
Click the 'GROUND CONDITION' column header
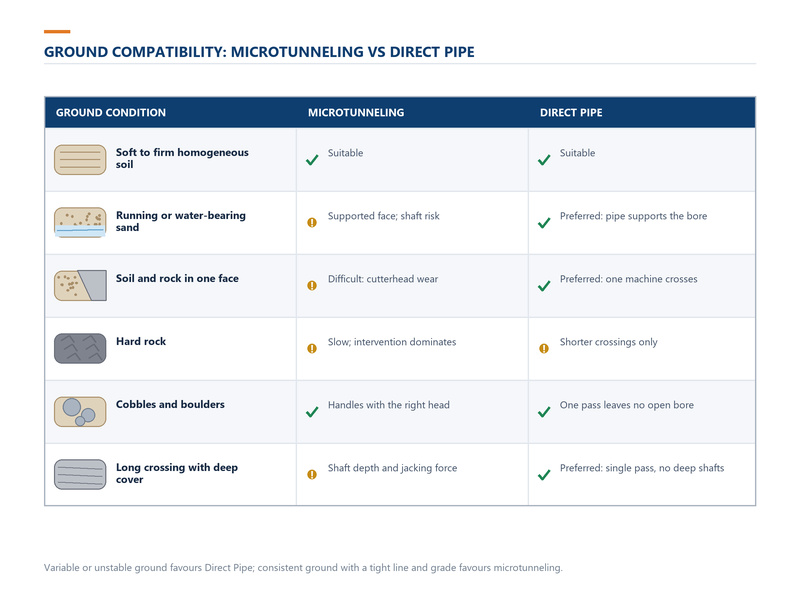point(111,113)
